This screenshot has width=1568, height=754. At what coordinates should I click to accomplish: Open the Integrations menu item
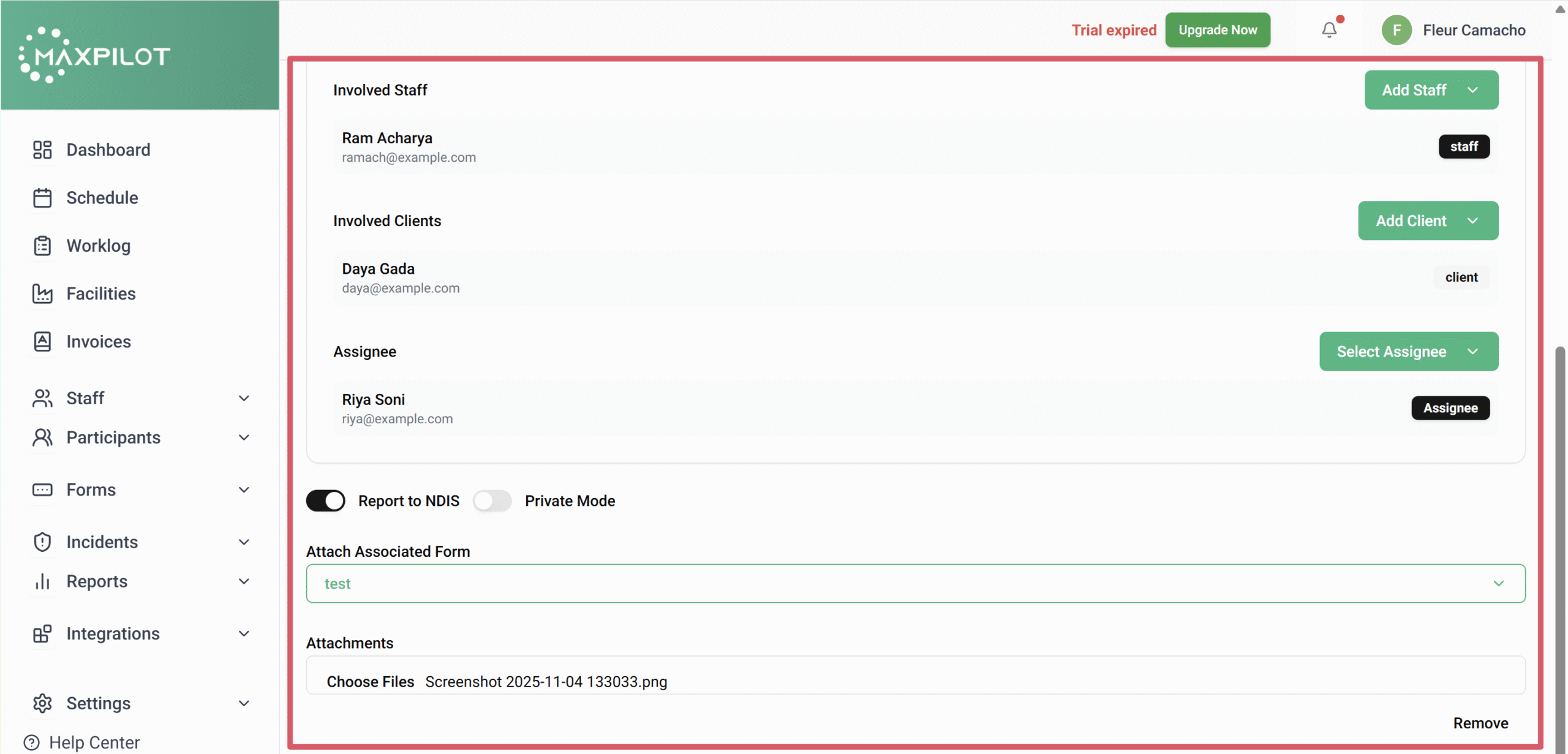(x=113, y=633)
